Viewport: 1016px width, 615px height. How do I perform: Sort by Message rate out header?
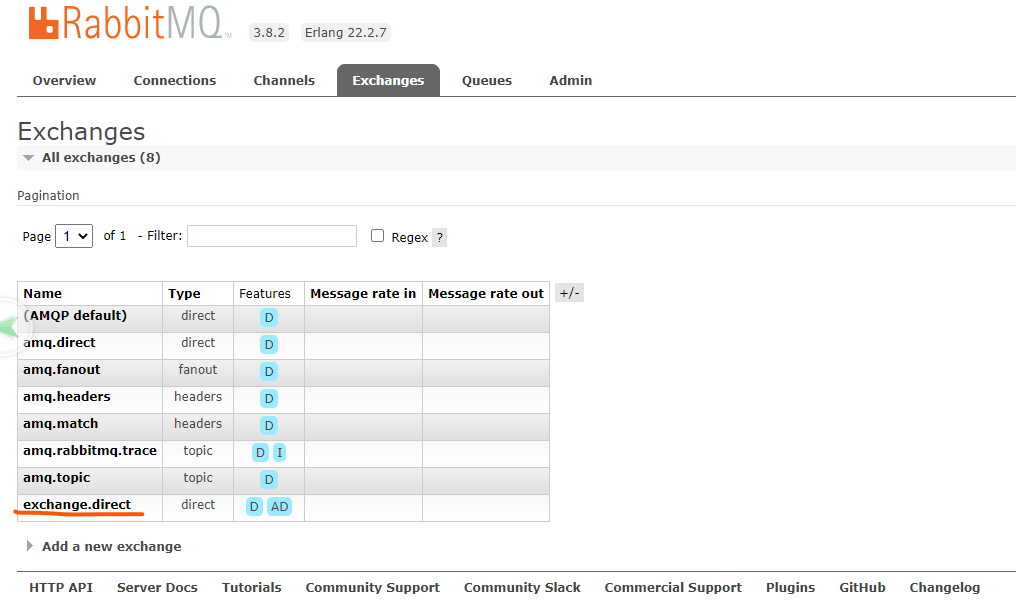tap(486, 294)
